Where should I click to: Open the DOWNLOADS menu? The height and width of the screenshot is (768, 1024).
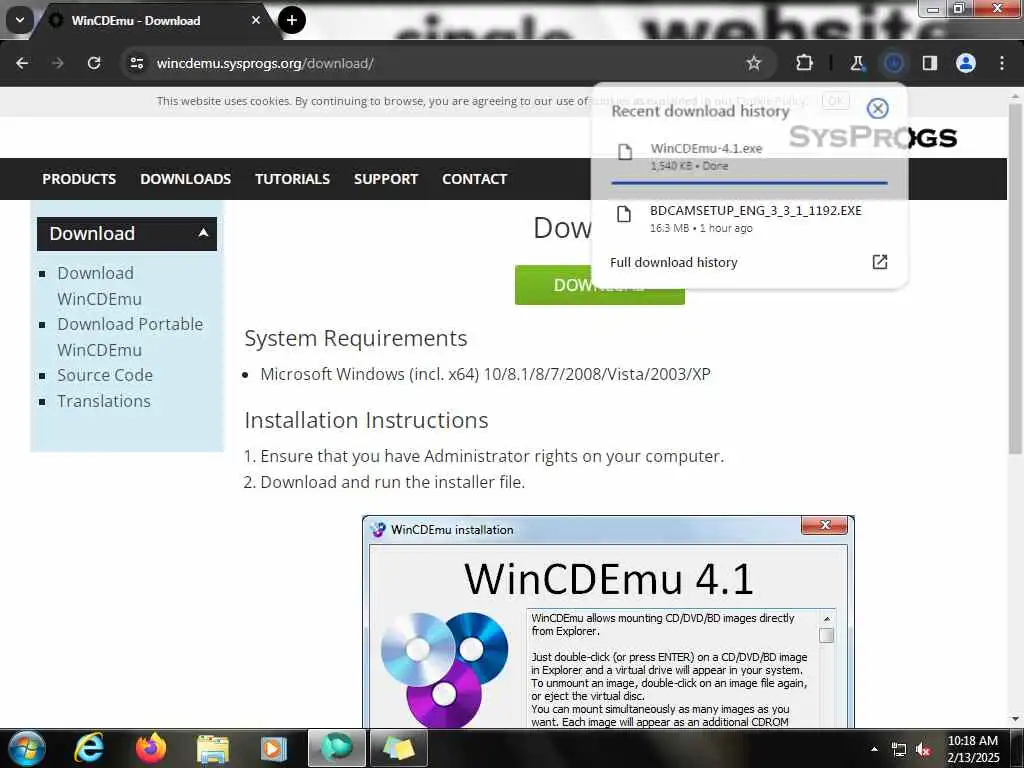tap(185, 179)
